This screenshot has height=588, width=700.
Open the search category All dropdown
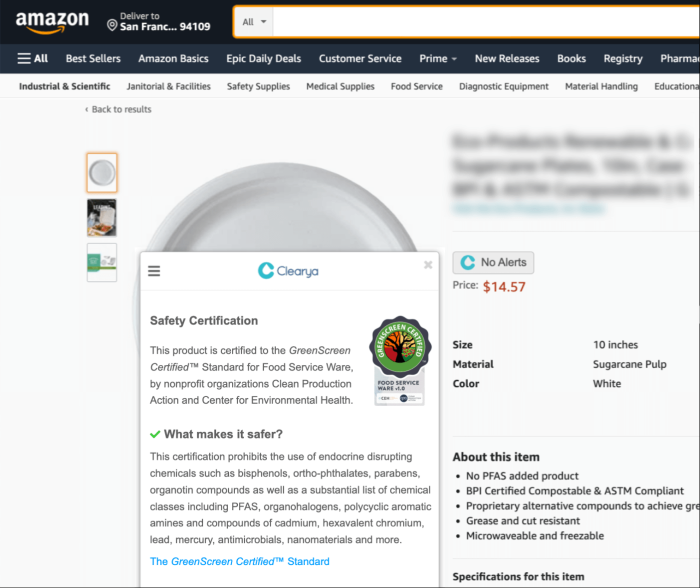tap(255, 21)
